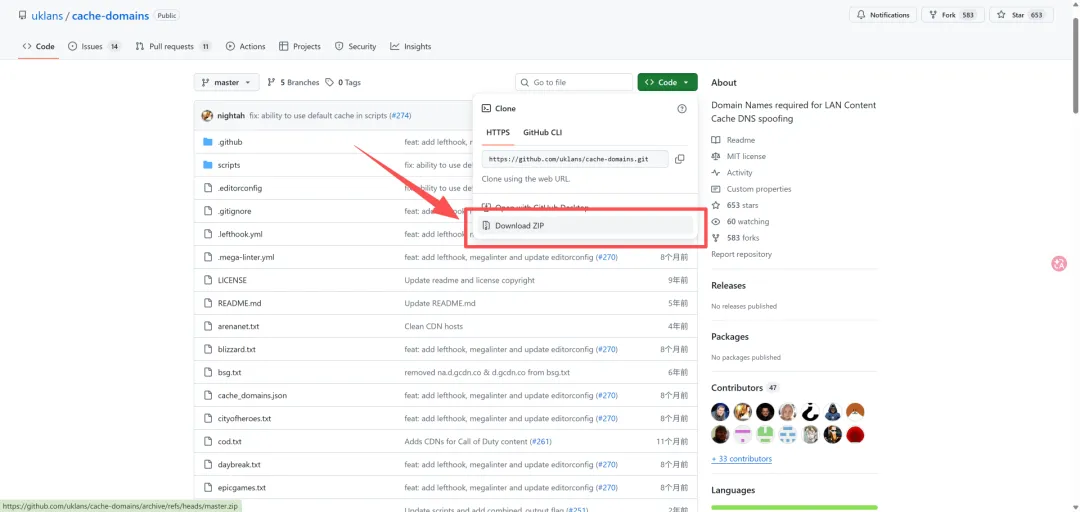Open daybreak.txt file
The width and height of the screenshot is (1080, 512).
click(x=239, y=464)
